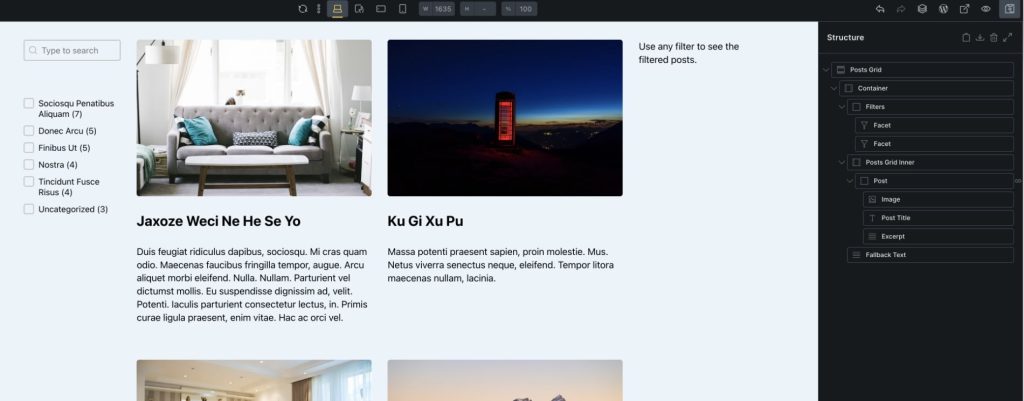Collapse the Filters node chevron
Viewport: 1024px width, 401px height.
842,107
